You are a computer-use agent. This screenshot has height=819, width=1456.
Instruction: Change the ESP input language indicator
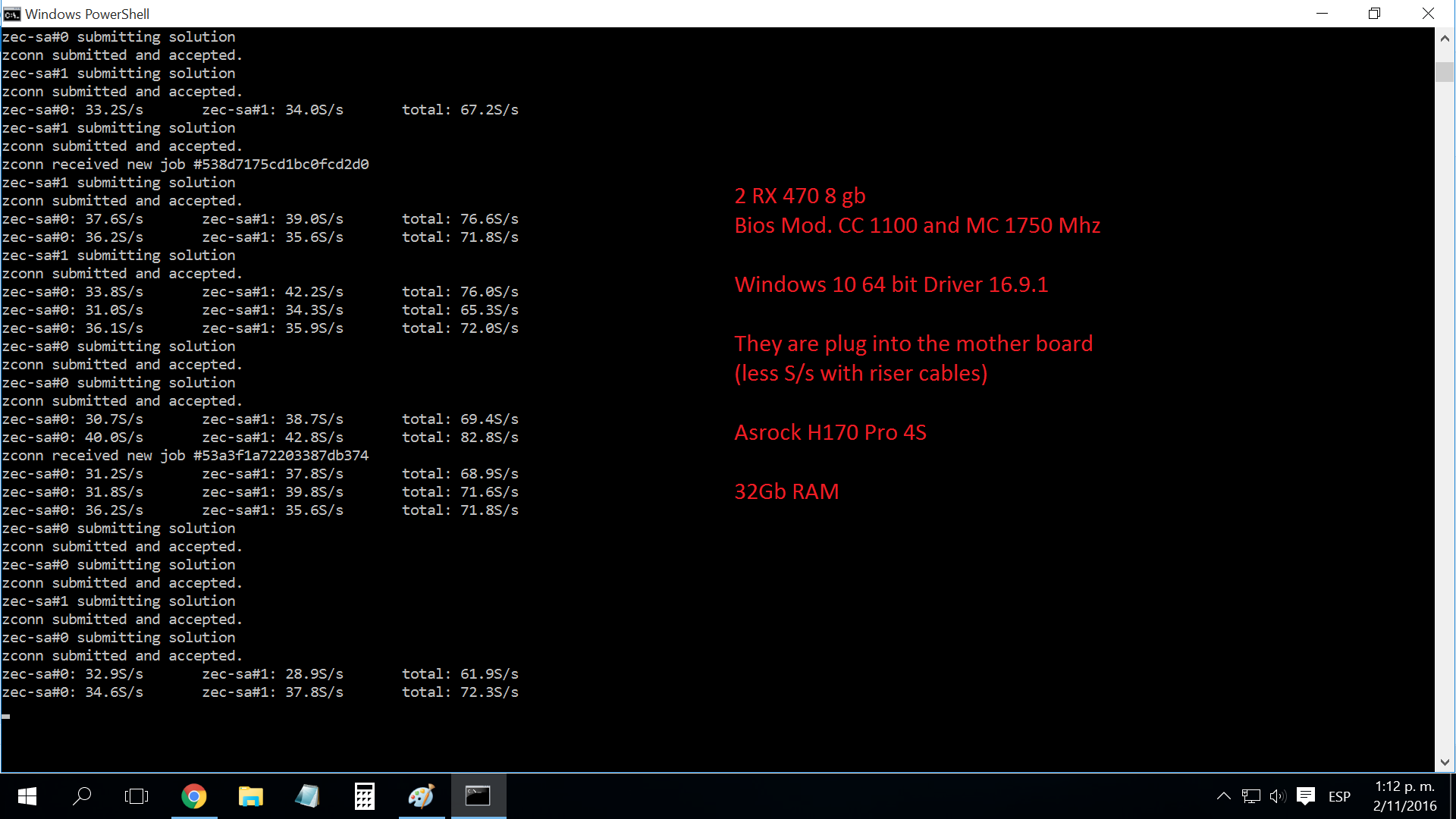(1339, 797)
